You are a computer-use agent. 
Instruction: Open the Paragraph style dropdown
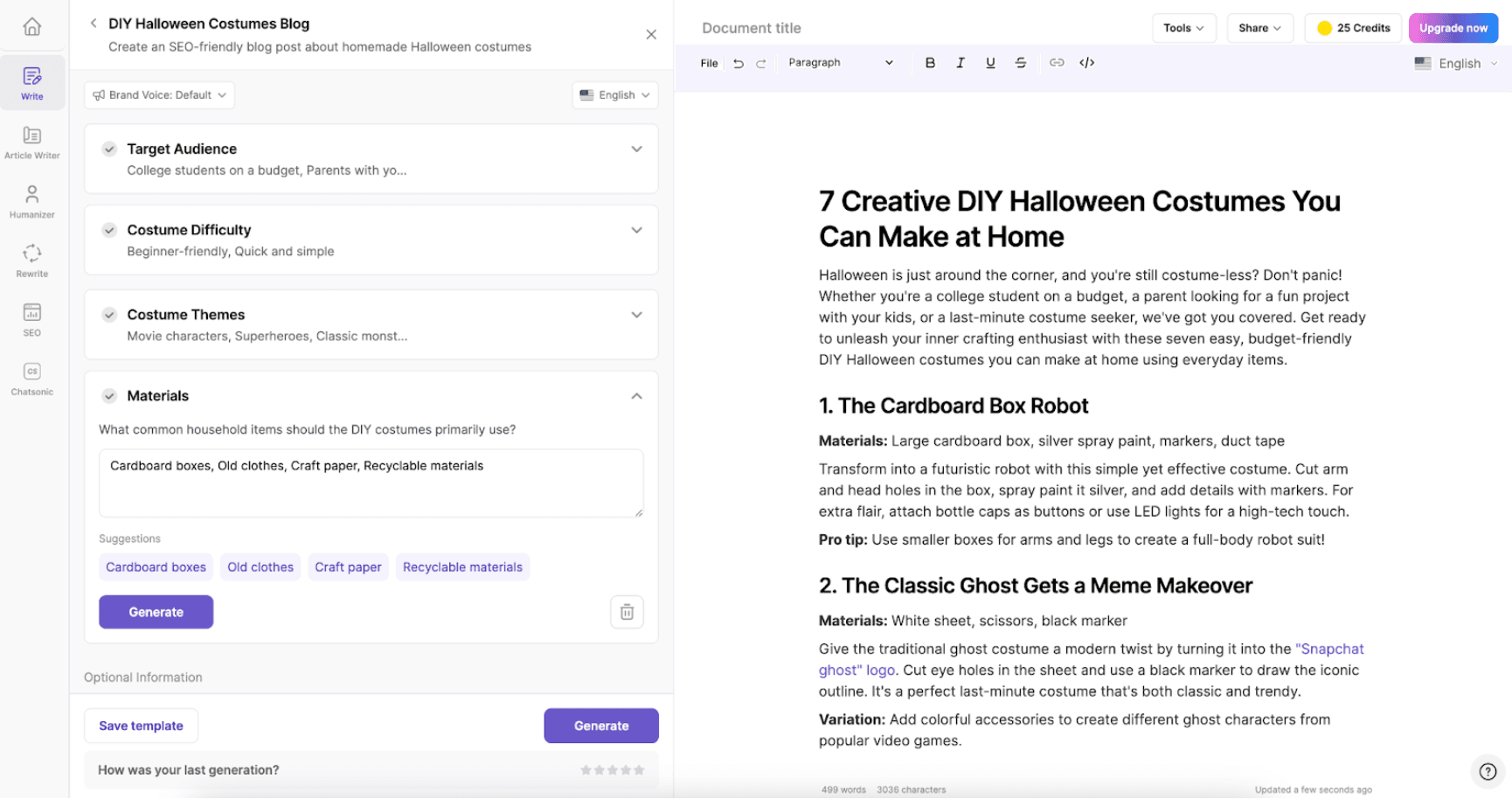coord(840,63)
